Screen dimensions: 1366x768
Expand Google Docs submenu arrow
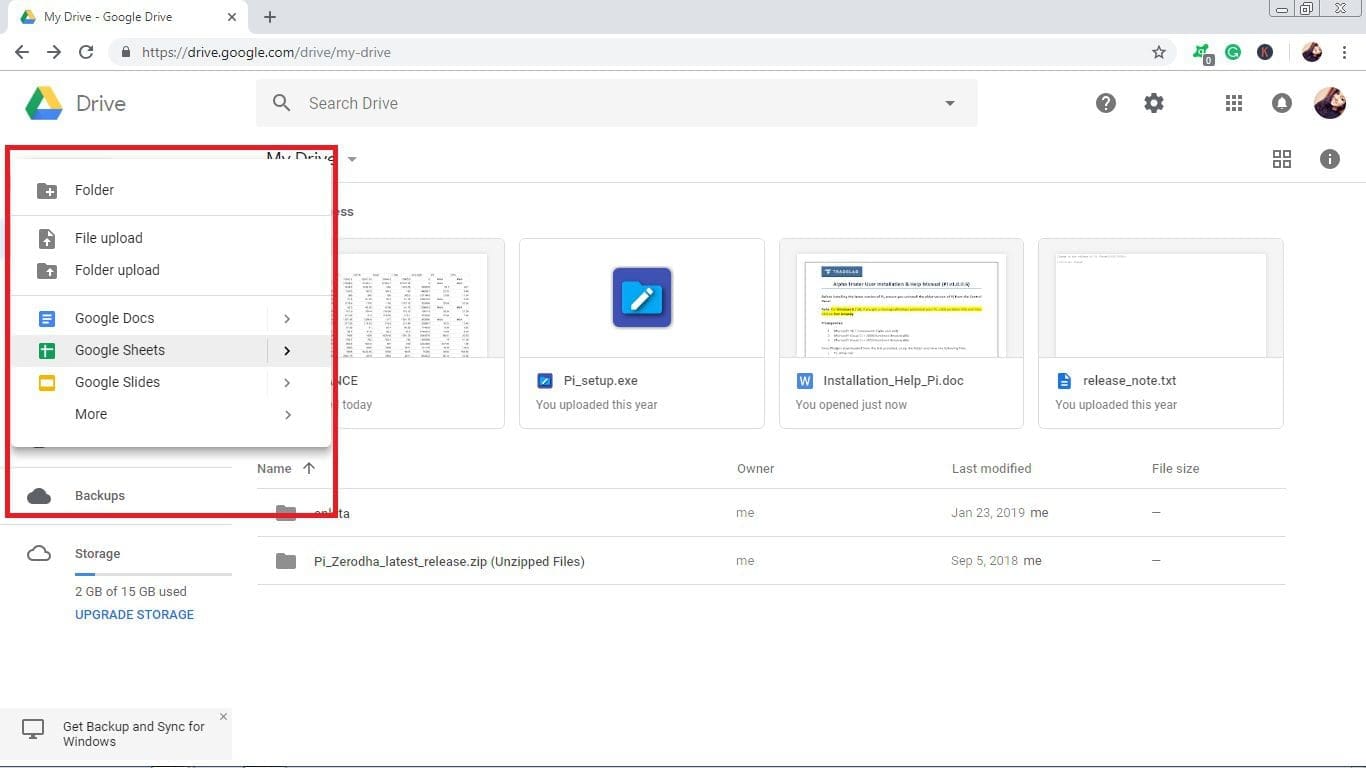tap(287, 319)
